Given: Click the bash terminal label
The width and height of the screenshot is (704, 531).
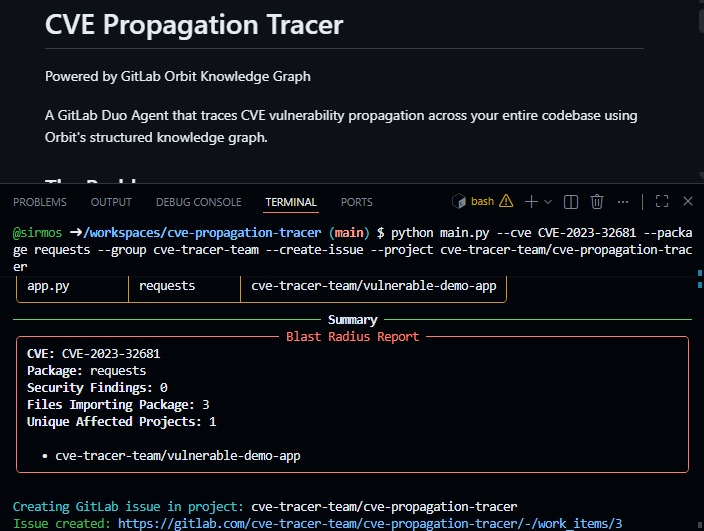Looking at the screenshot, I should pyautogui.click(x=482, y=201).
